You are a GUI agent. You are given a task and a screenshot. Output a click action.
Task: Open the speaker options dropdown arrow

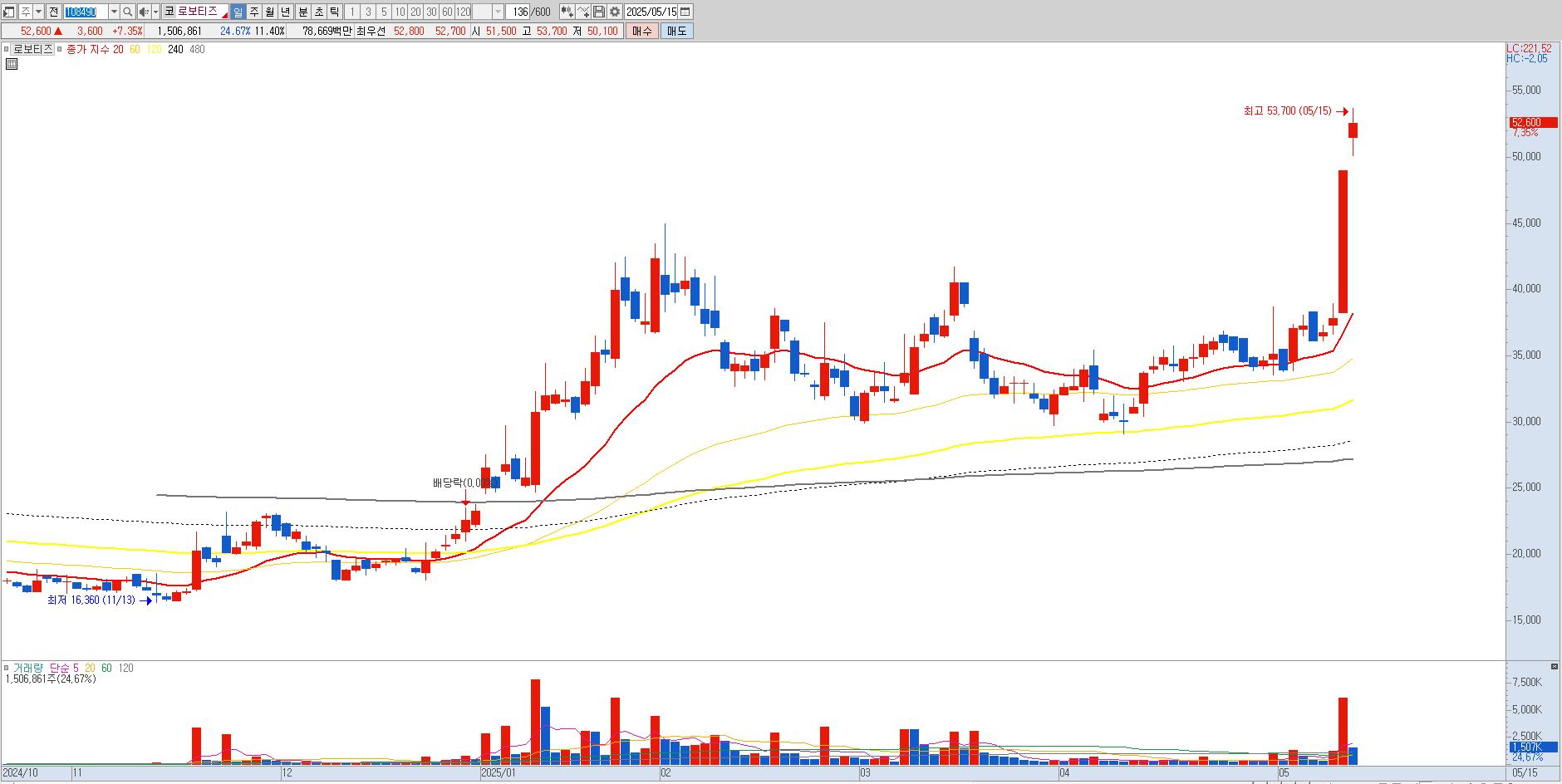click(156, 12)
